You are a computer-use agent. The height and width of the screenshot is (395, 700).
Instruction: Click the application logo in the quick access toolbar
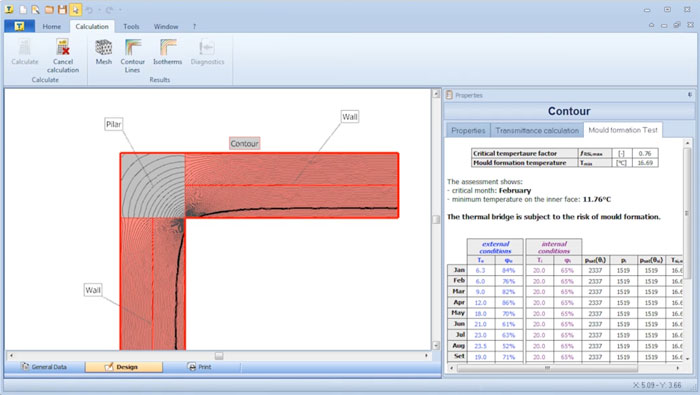[9, 9]
